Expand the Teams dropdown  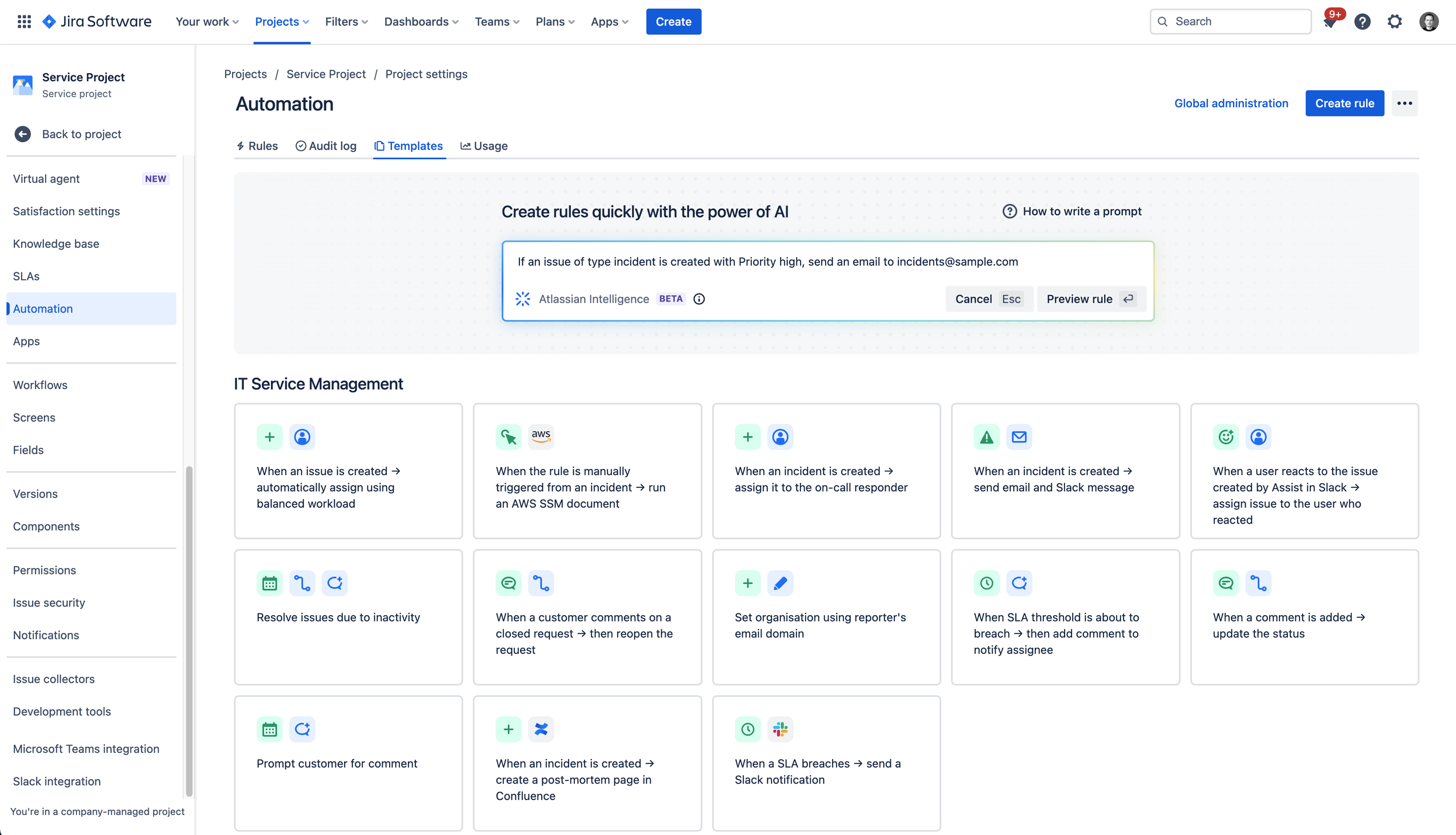tap(497, 22)
